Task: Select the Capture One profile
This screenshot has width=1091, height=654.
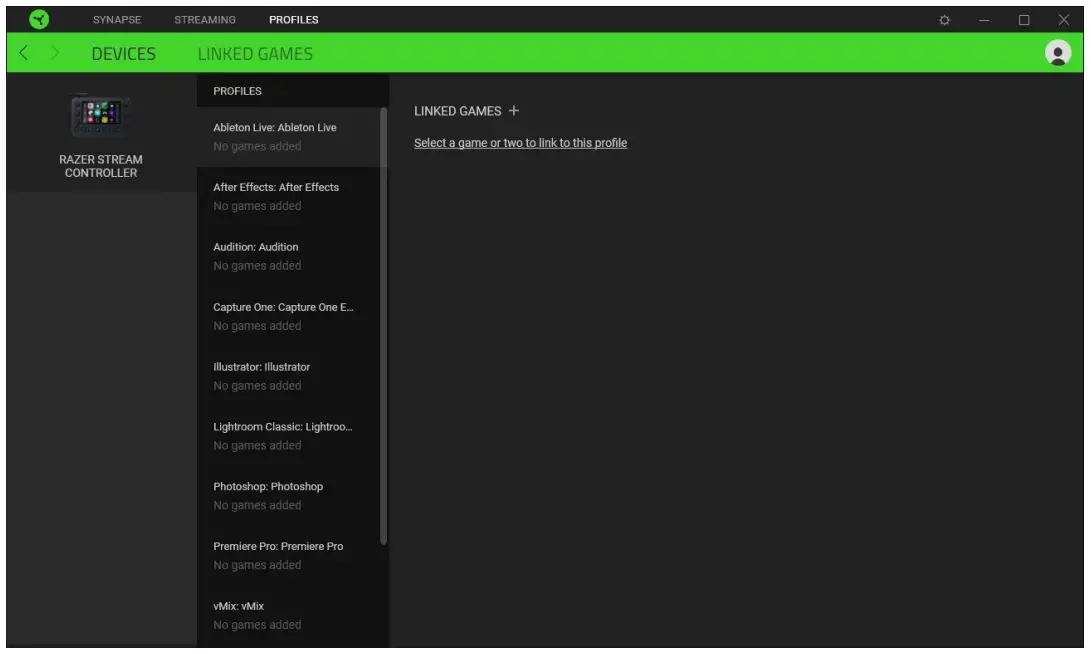Action: [289, 317]
